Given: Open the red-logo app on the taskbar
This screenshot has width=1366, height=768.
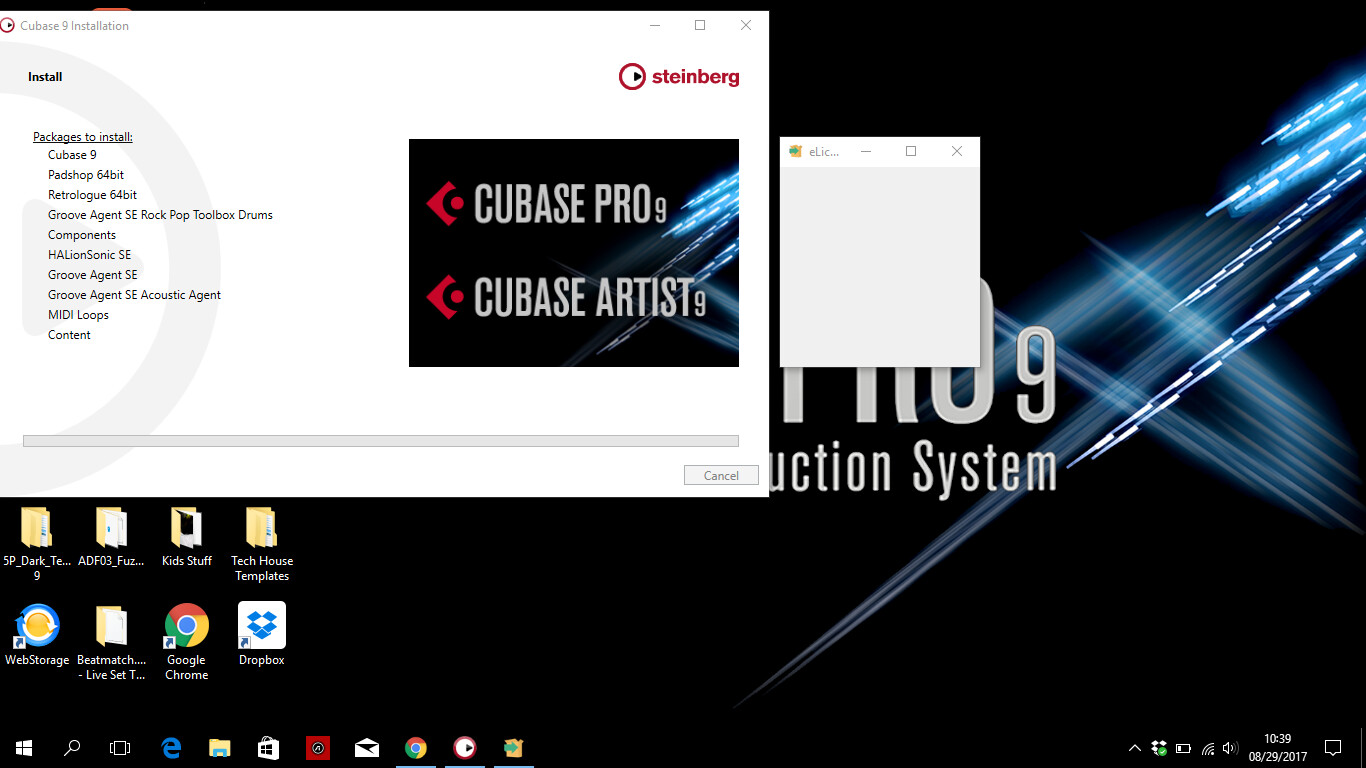Looking at the screenshot, I should point(318,747).
